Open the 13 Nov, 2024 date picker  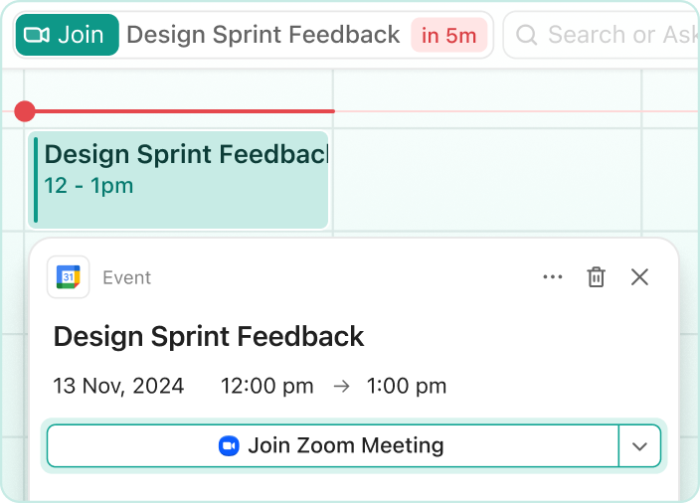pos(119,386)
